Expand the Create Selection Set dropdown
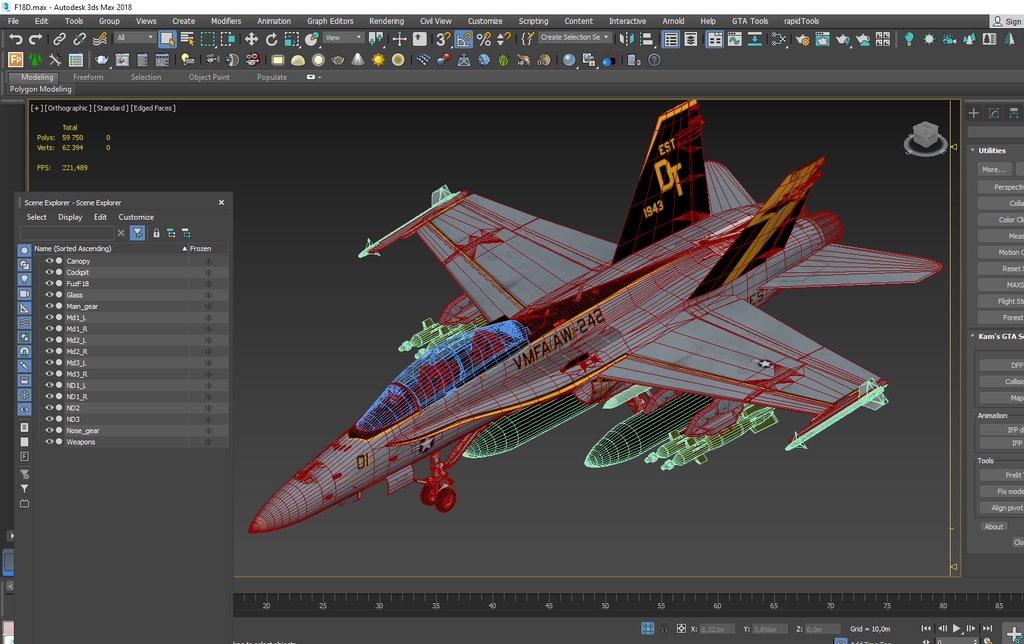 point(575,38)
